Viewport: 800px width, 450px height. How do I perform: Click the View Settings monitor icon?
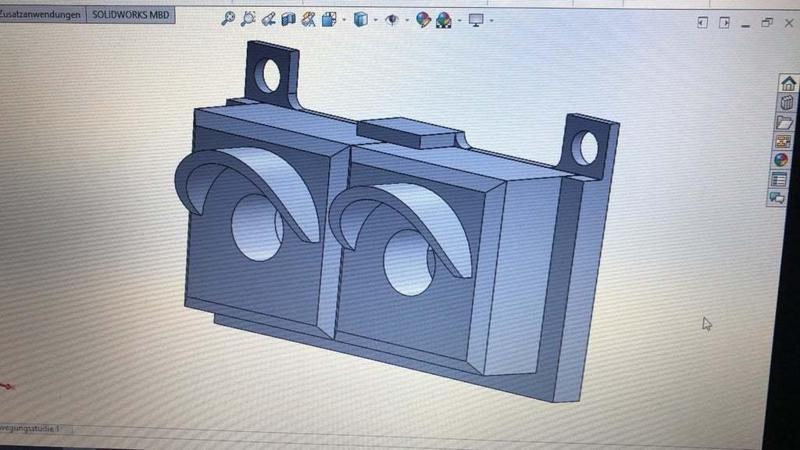476,20
